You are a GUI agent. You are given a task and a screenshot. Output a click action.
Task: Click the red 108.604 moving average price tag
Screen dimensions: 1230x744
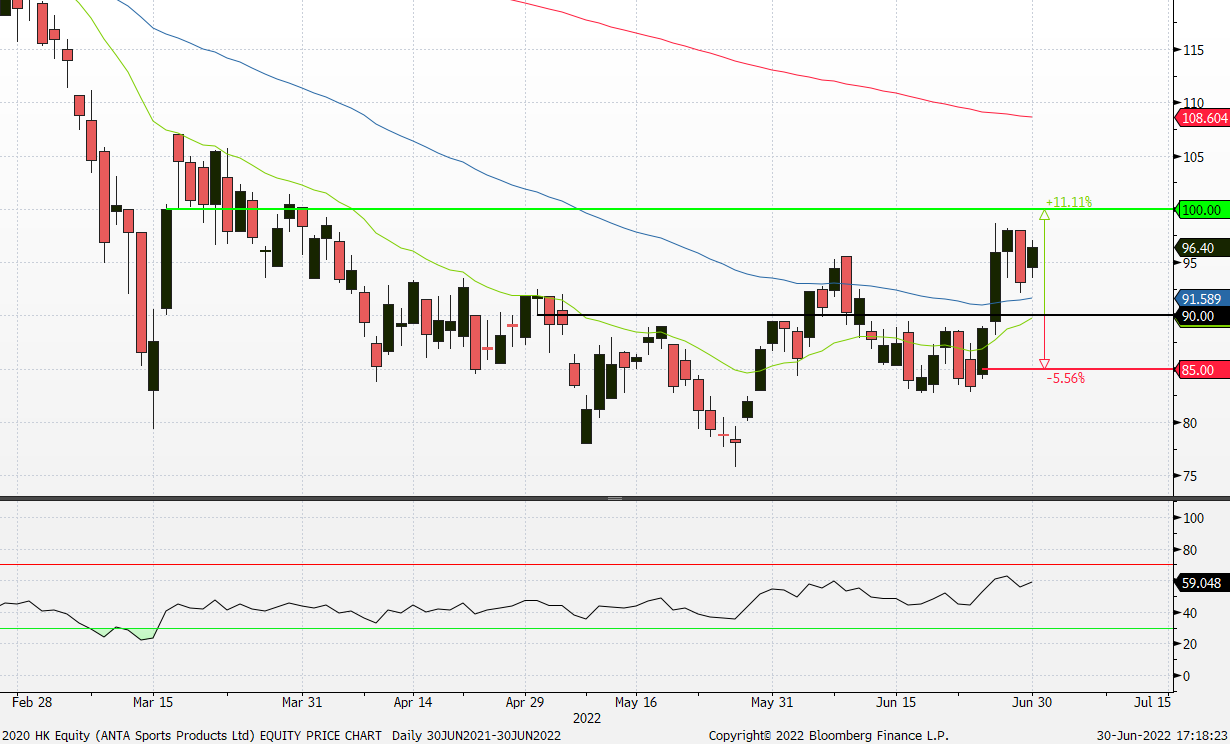1201,118
